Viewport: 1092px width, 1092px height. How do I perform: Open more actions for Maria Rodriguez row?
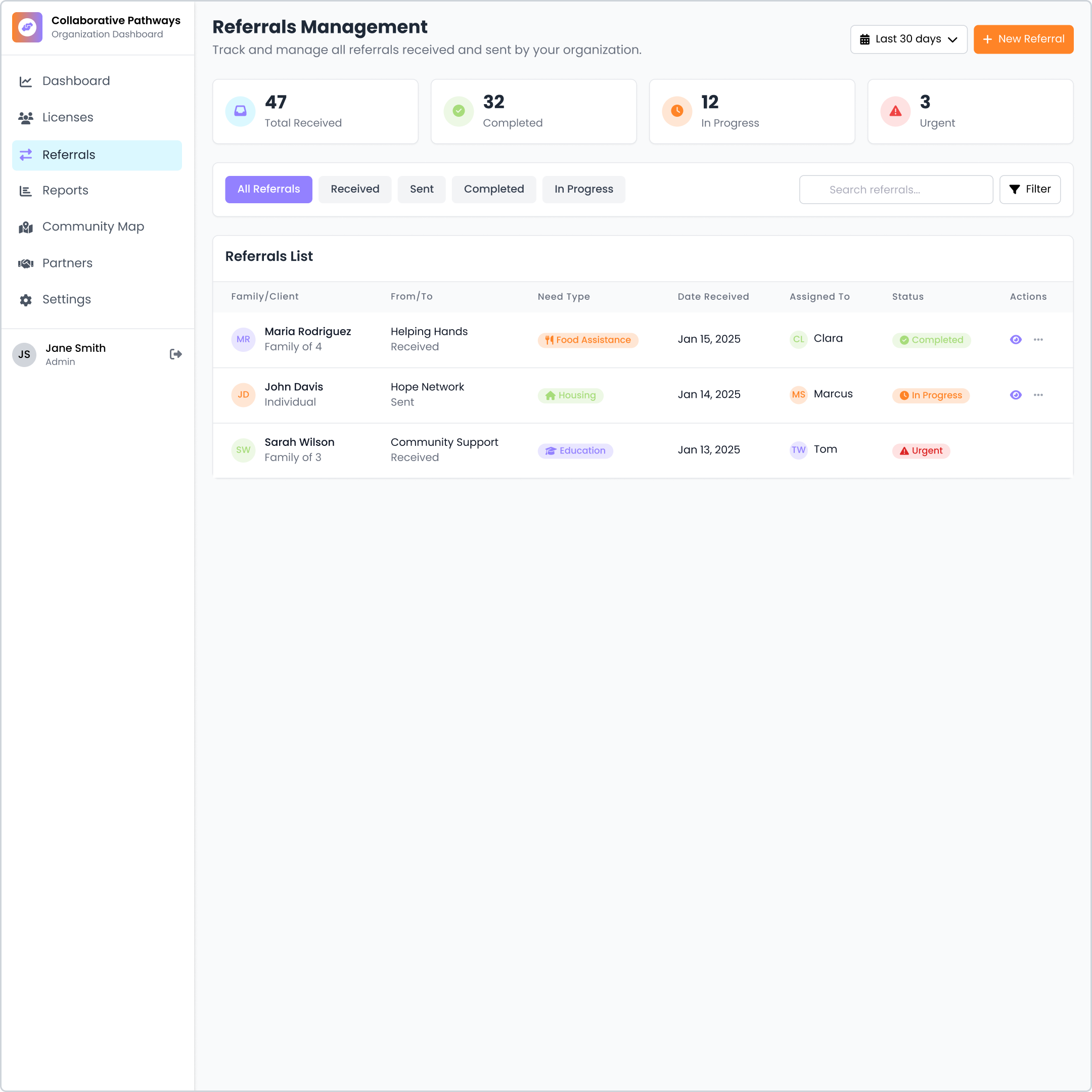[1039, 339]
